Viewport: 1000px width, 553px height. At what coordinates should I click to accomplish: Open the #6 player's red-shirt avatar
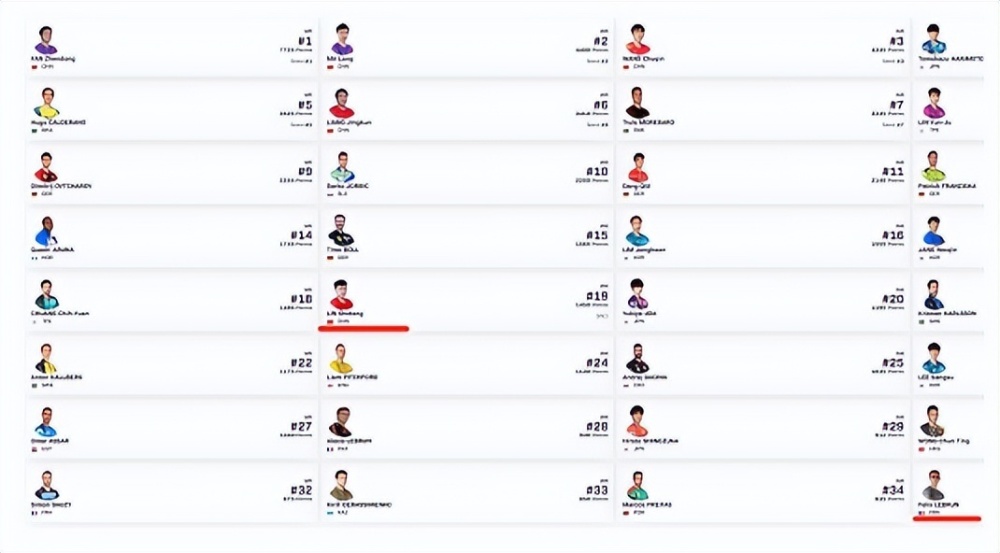(341, 103)
